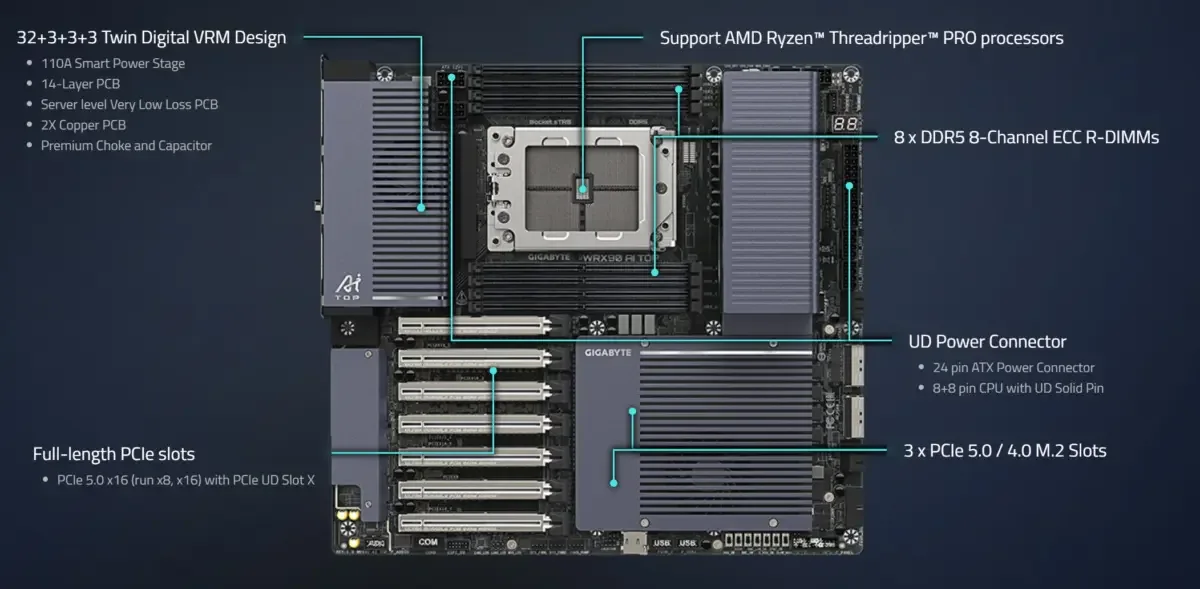
Task: Click the "UD Power Connector" heading
Action: point(987,342)
